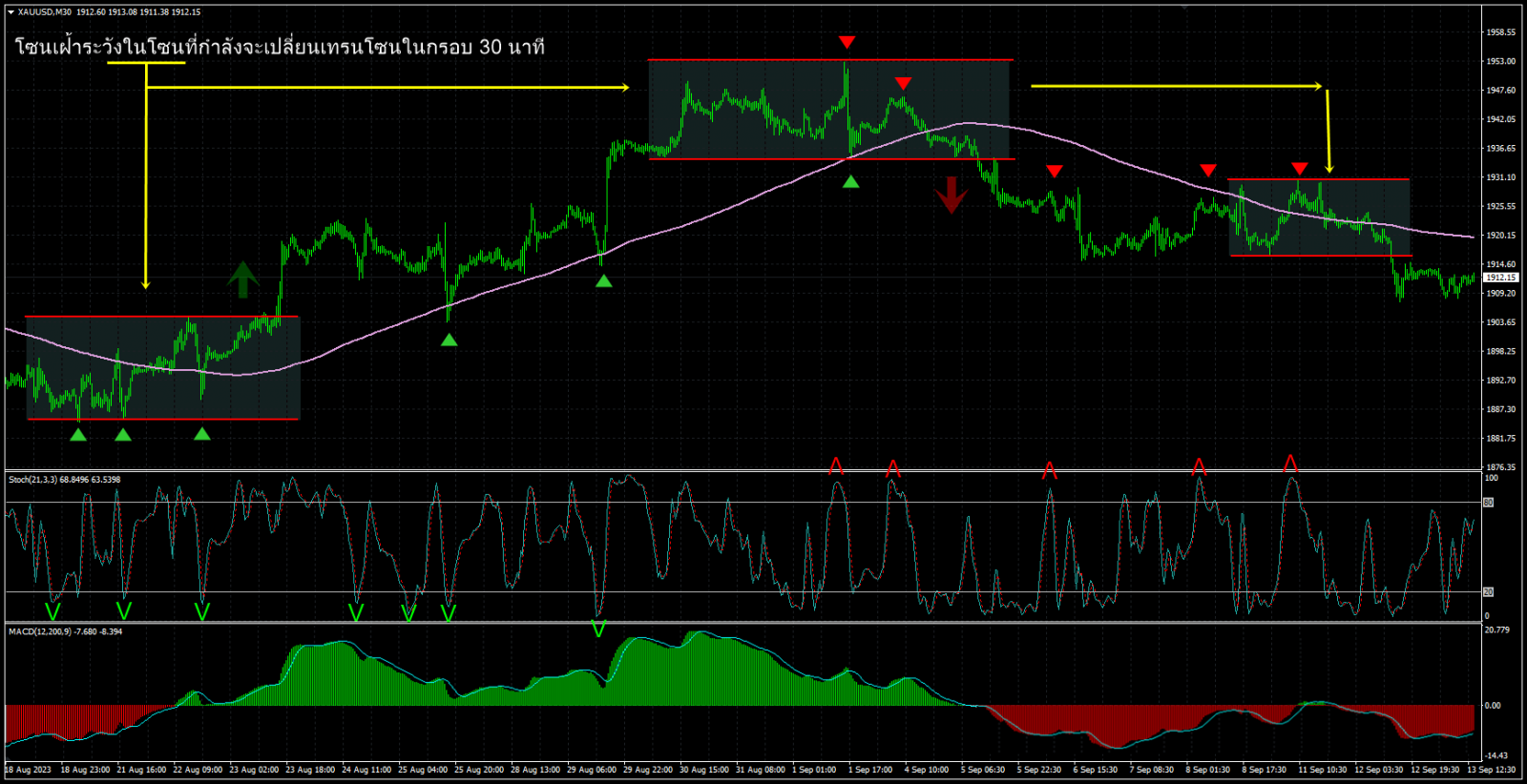Click leftmost green triangle below the first zone
1527x784 pixels.
[x=78, y=435]
